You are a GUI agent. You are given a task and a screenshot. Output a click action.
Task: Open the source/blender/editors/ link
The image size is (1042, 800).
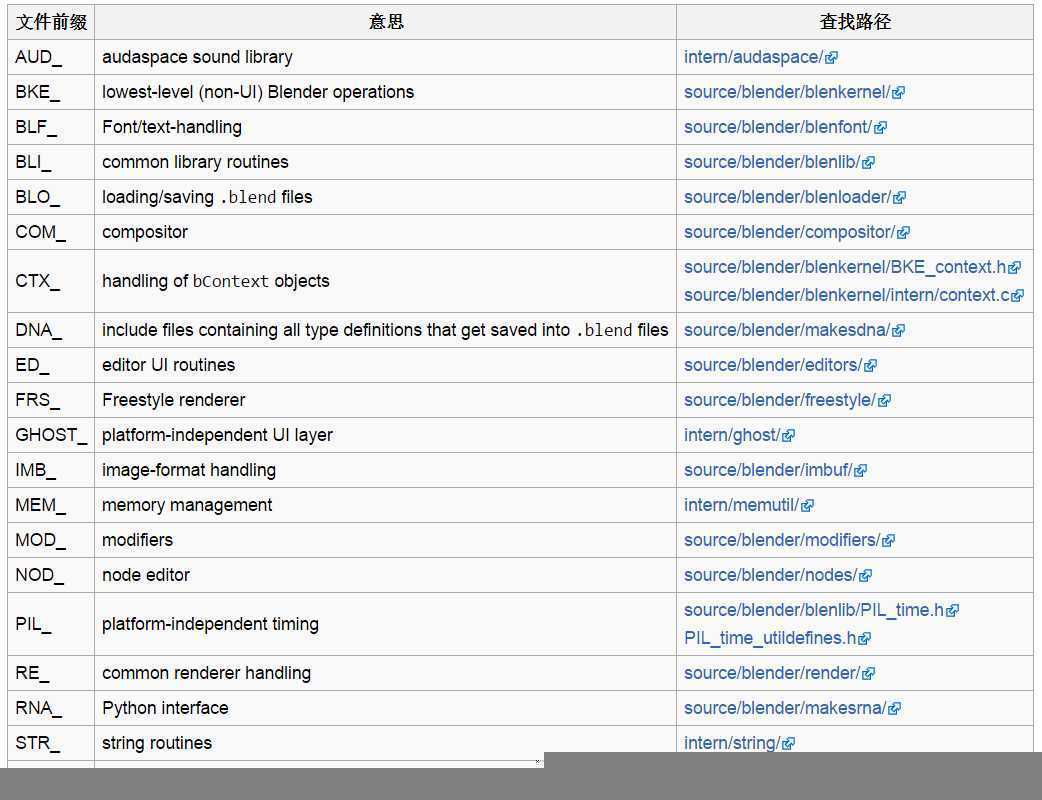(x=773, y=365)
